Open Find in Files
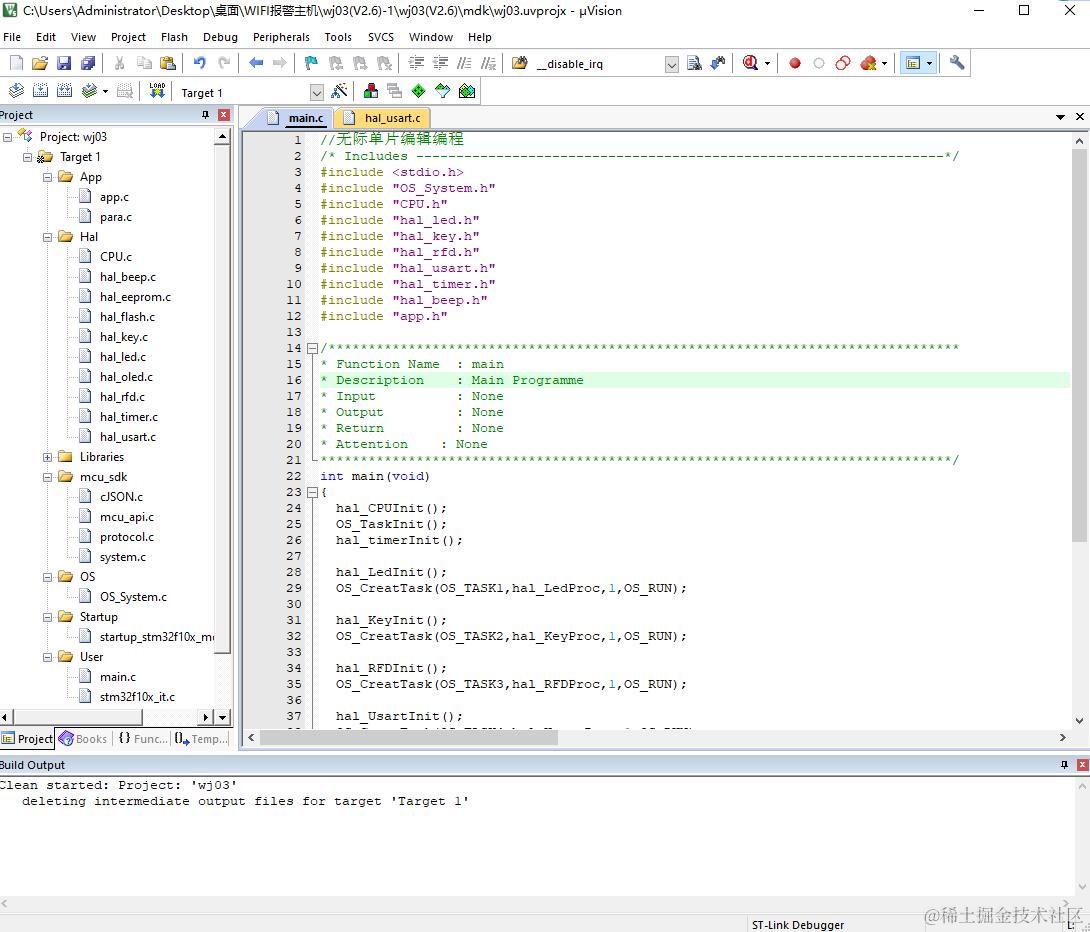The image size is (1090, 932). (x=519, y=63)
